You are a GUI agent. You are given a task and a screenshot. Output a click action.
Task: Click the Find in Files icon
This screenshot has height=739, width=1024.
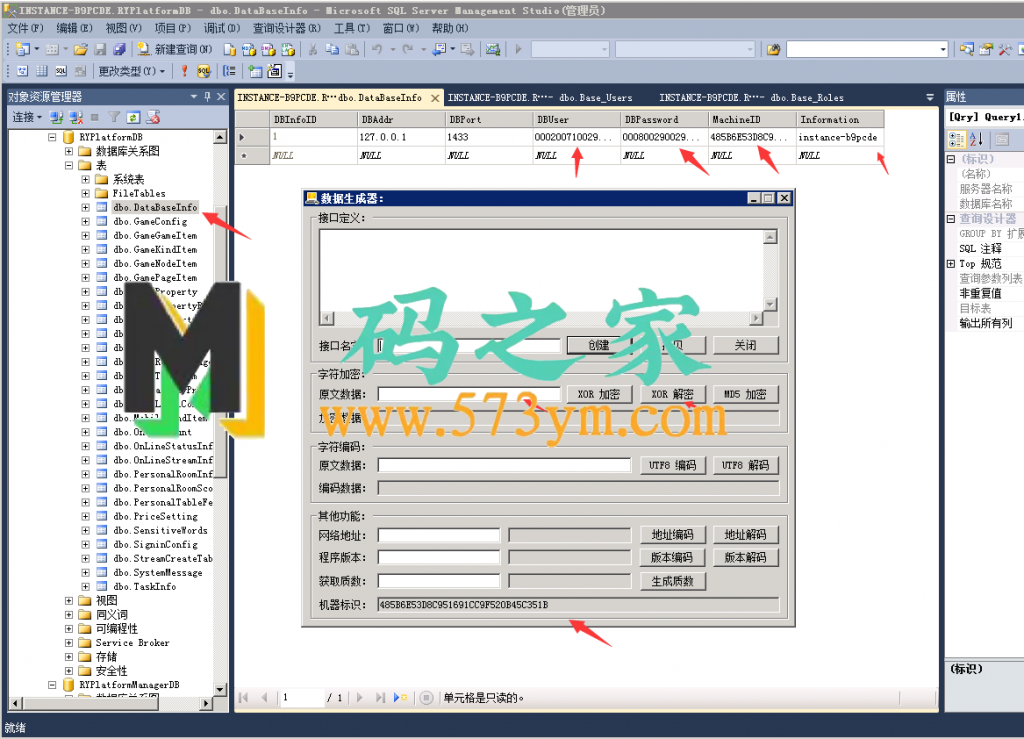[774, 50]
